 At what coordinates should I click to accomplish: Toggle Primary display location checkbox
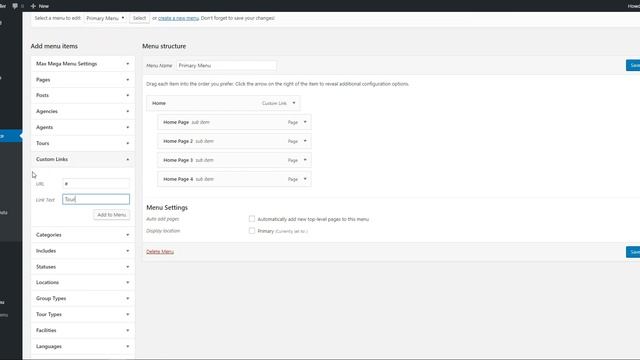[252, 231]
